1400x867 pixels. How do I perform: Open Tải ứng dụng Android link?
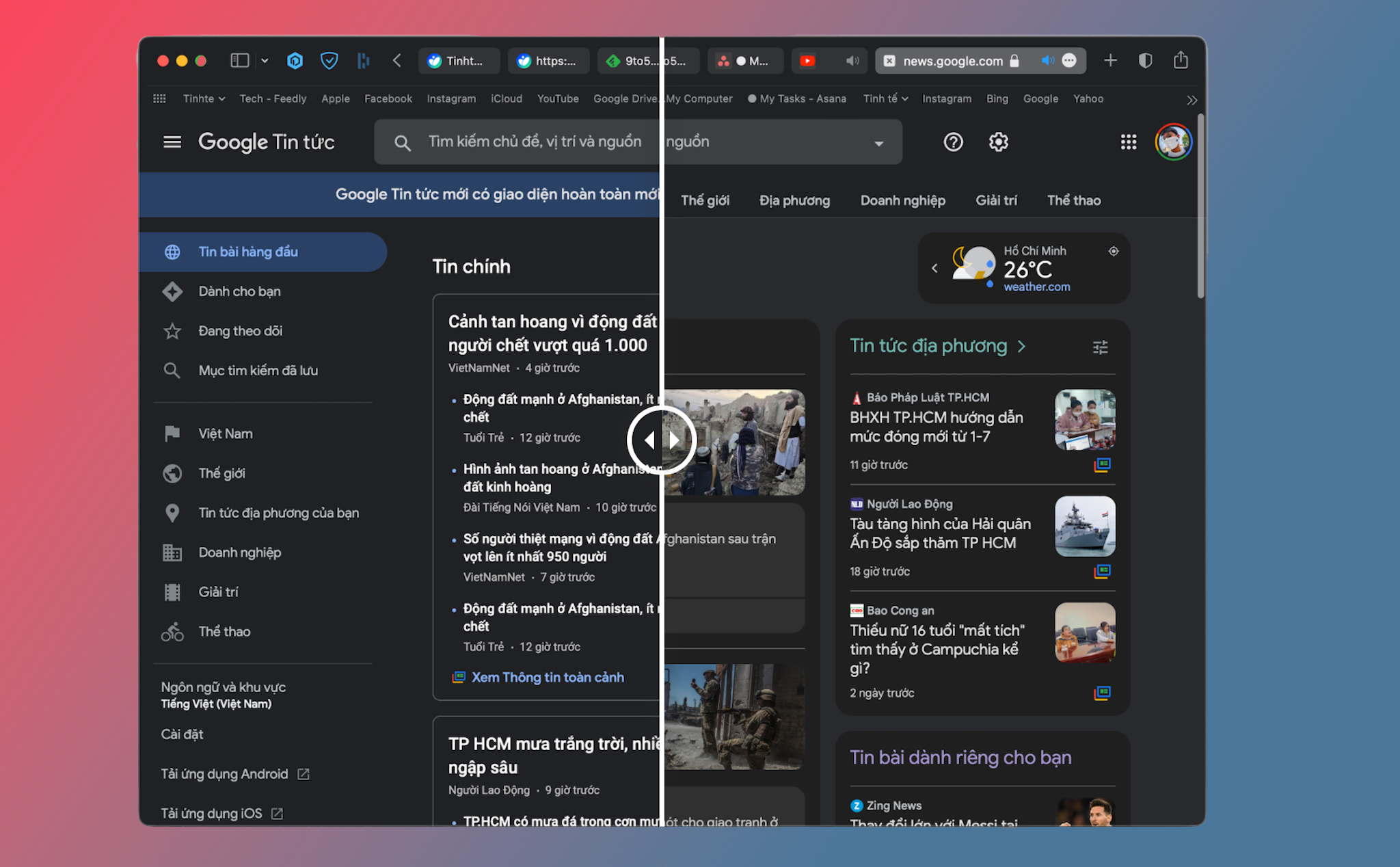click(235, 774)
